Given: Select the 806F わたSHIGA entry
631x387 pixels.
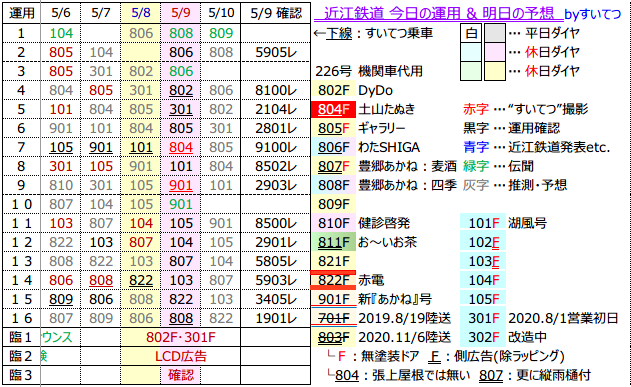Looking at the screenshot, I should tap(365, 147).
